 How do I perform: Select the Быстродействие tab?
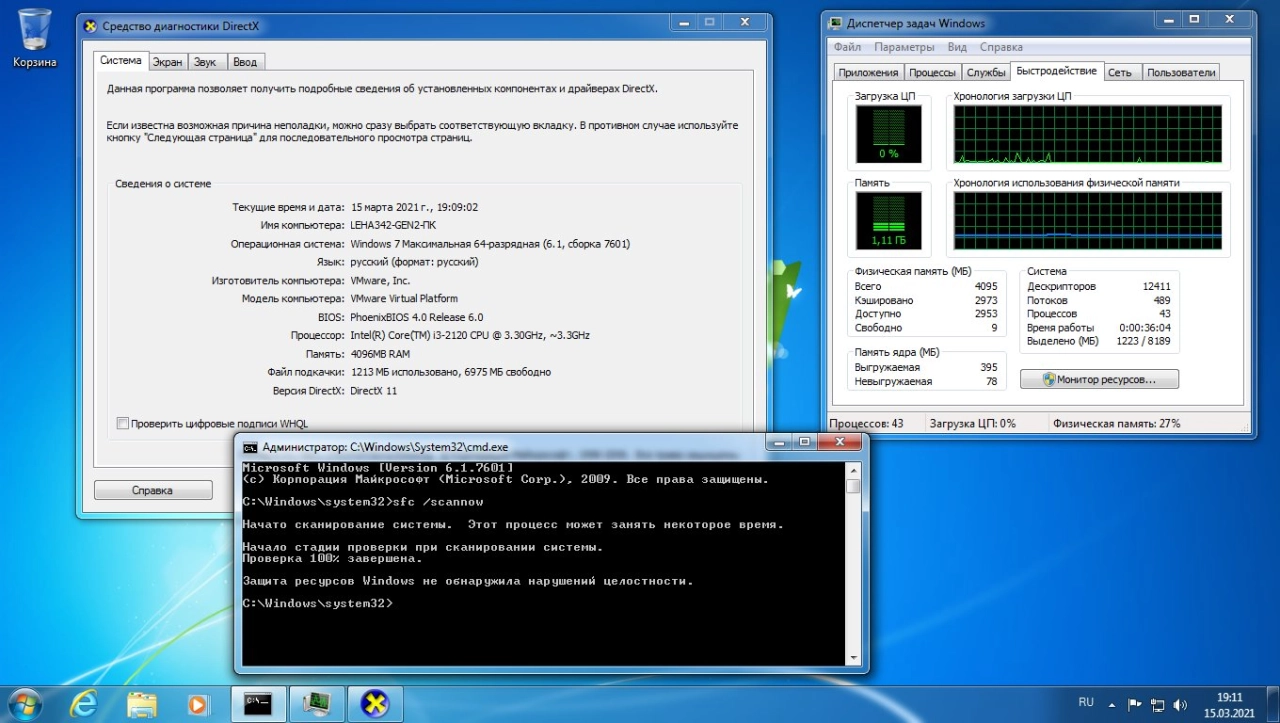tap(1057, 71)
